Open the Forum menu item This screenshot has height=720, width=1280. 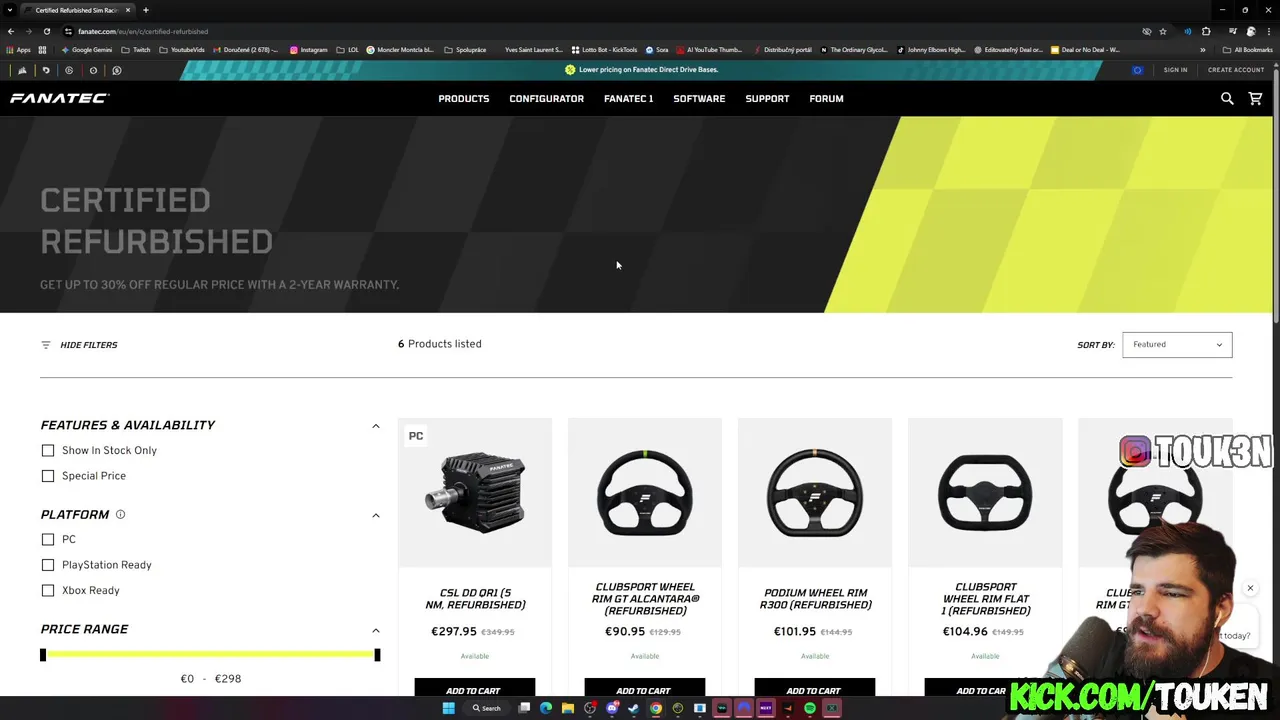(827, 99)
